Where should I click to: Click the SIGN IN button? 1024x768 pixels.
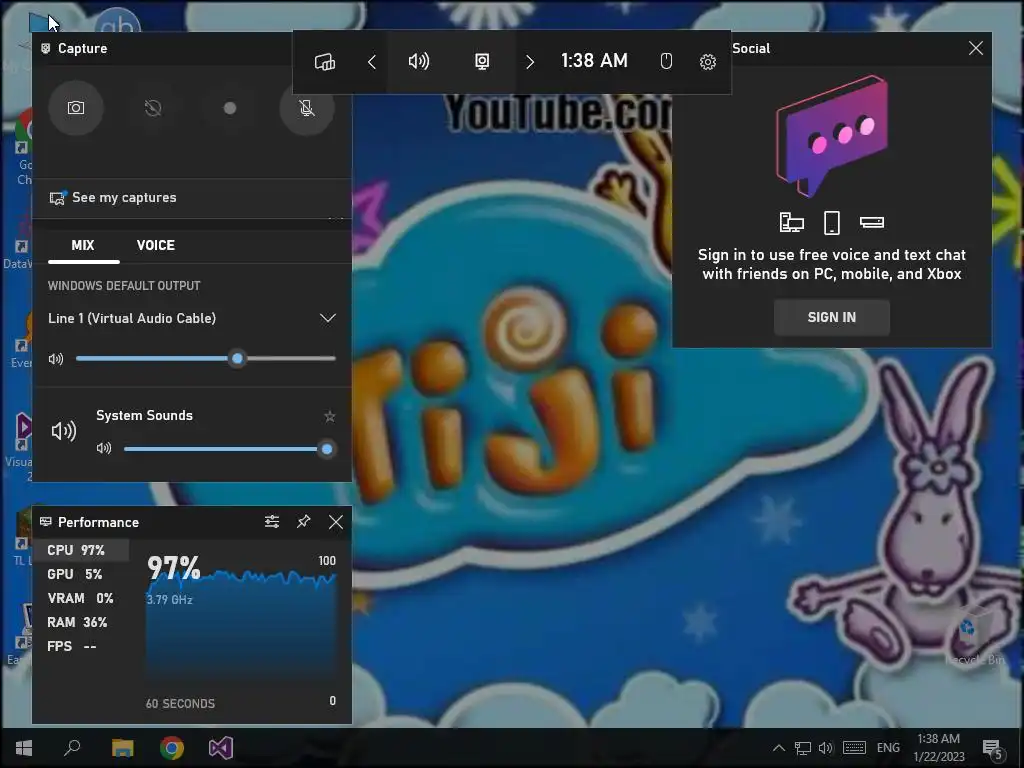click(x=831, y=317)
